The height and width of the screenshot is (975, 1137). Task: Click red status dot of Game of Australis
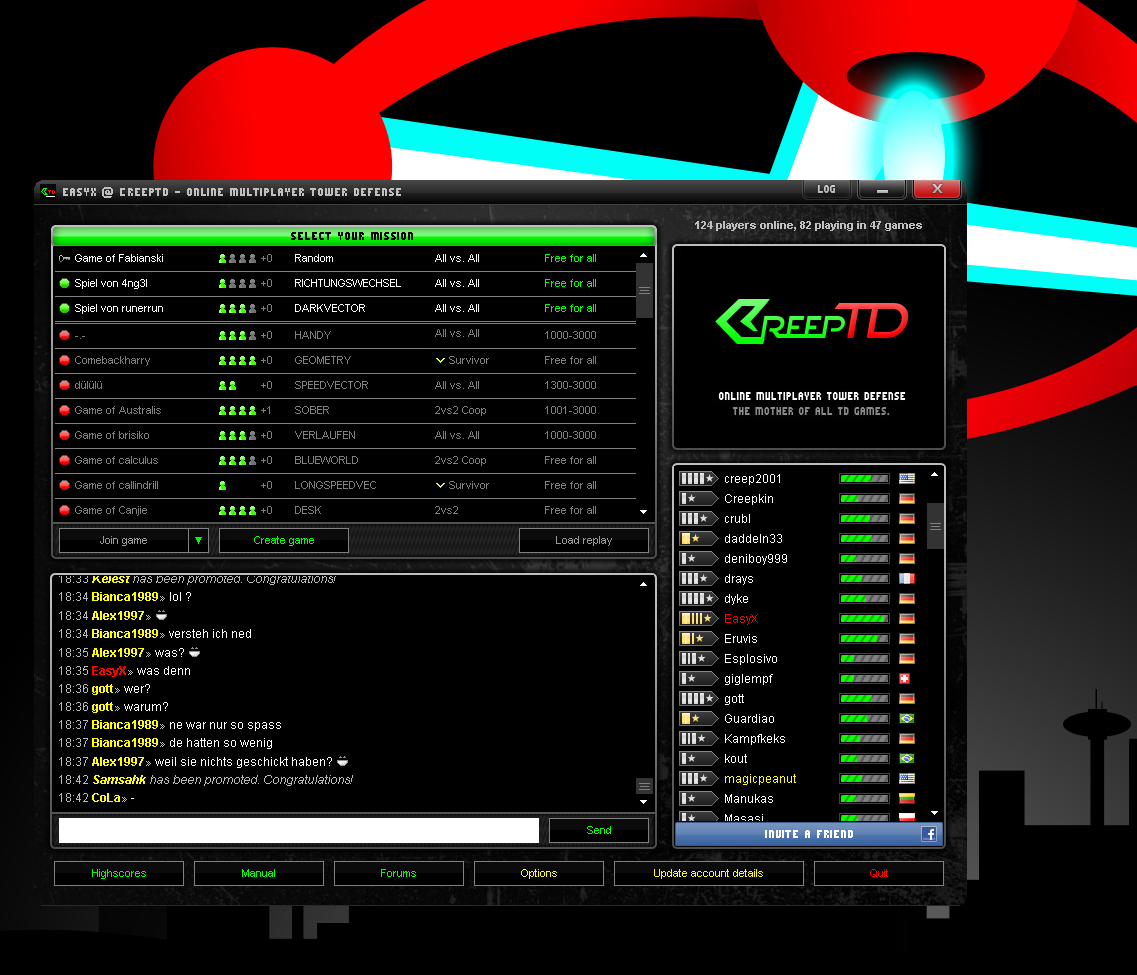tap(65, 410)
